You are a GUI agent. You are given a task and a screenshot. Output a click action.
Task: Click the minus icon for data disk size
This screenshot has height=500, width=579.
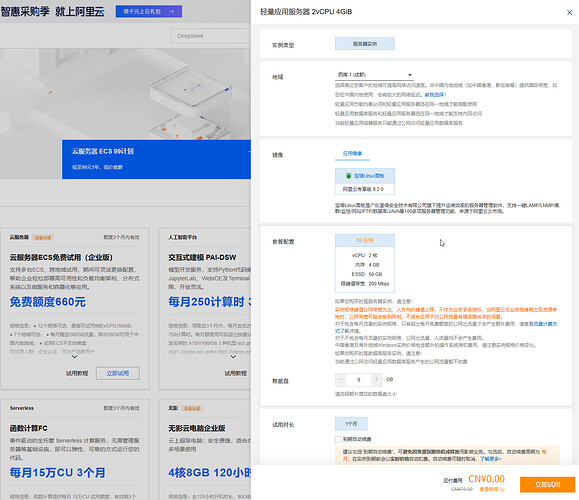pyautogui.click(x=341, y=380)
